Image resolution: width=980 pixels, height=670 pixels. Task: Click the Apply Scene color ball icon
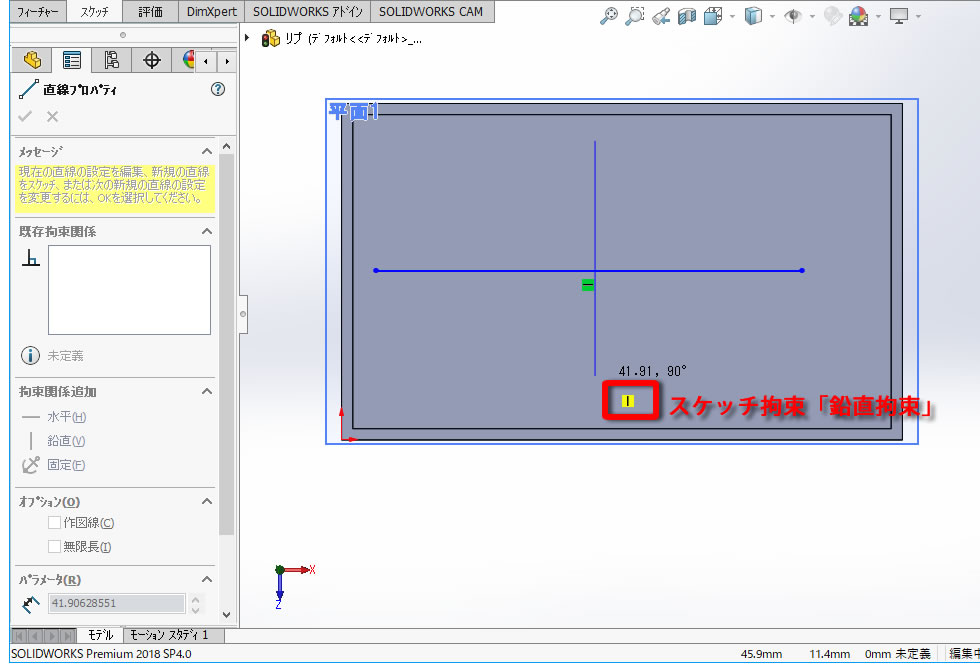point(859,16)
